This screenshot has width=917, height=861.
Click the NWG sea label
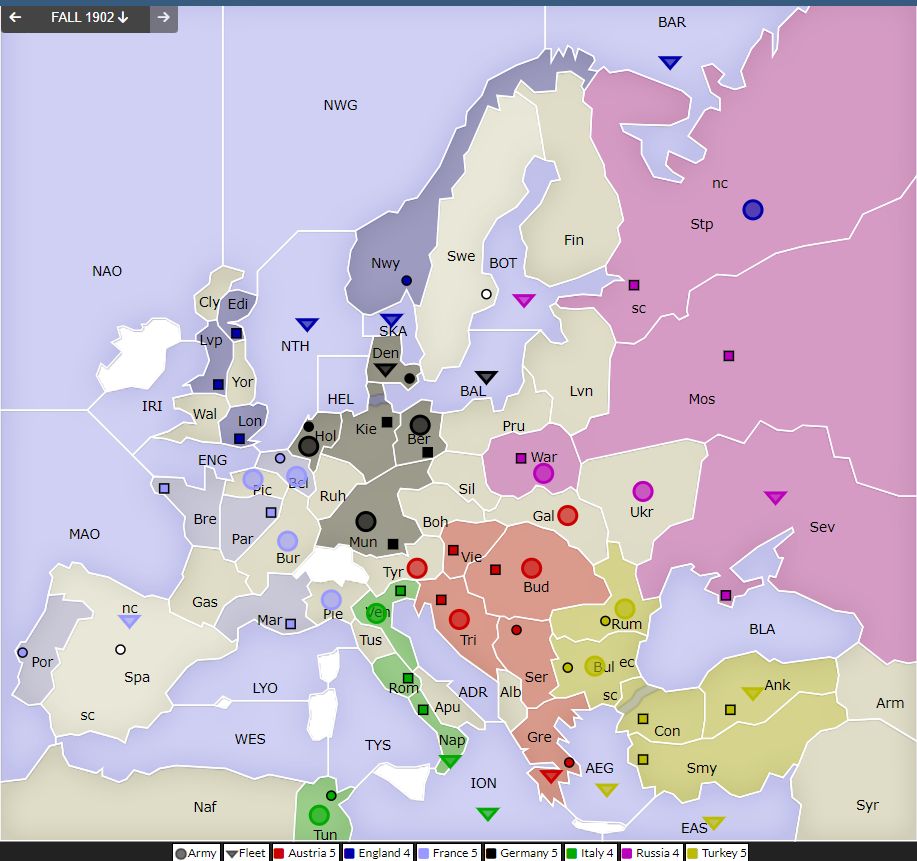pos(340,105)
